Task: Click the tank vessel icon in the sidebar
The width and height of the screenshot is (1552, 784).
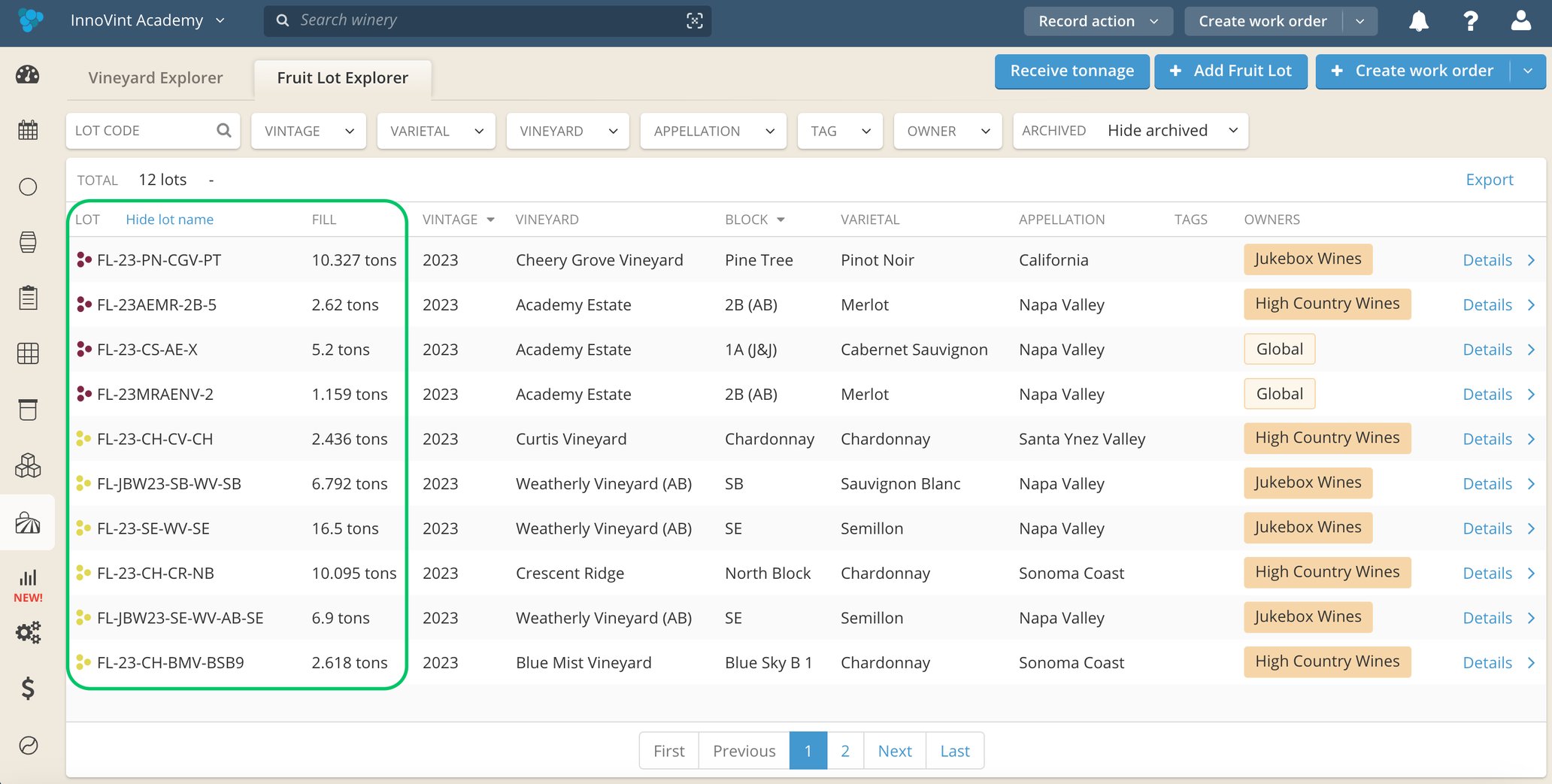Action: [28, 409]
